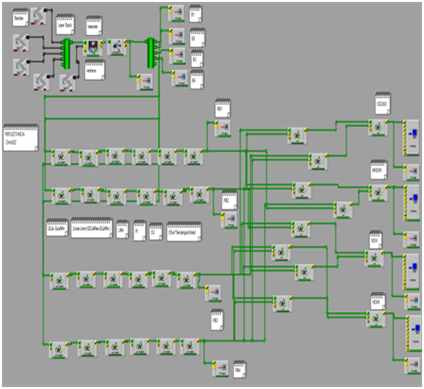Select the preview node right of the topmost index operator
This screenshot has width=424, height=389.
pos(411,138)
